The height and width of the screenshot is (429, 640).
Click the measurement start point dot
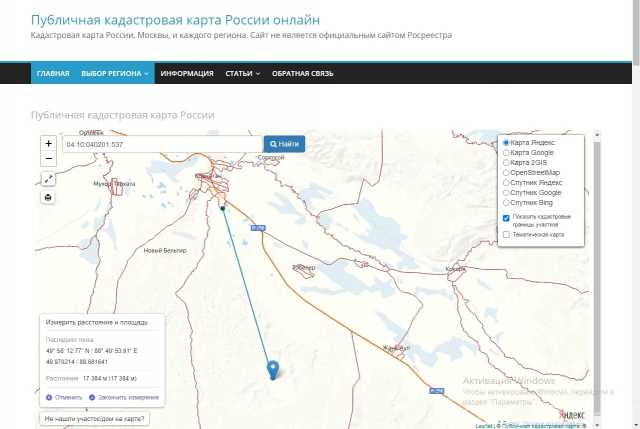point(223,208)
